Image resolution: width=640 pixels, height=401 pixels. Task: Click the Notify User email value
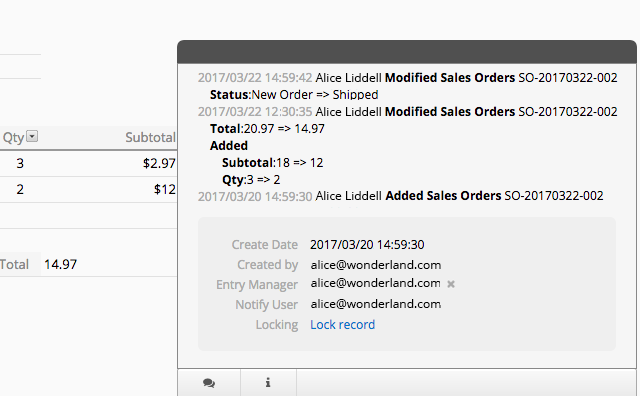tap(376, 304)
